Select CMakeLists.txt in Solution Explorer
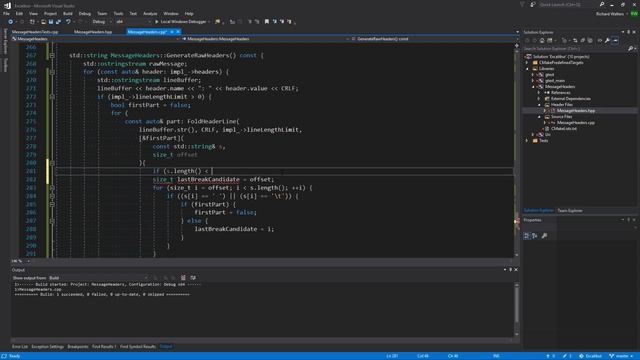640x360 pixels. (564, 129)
